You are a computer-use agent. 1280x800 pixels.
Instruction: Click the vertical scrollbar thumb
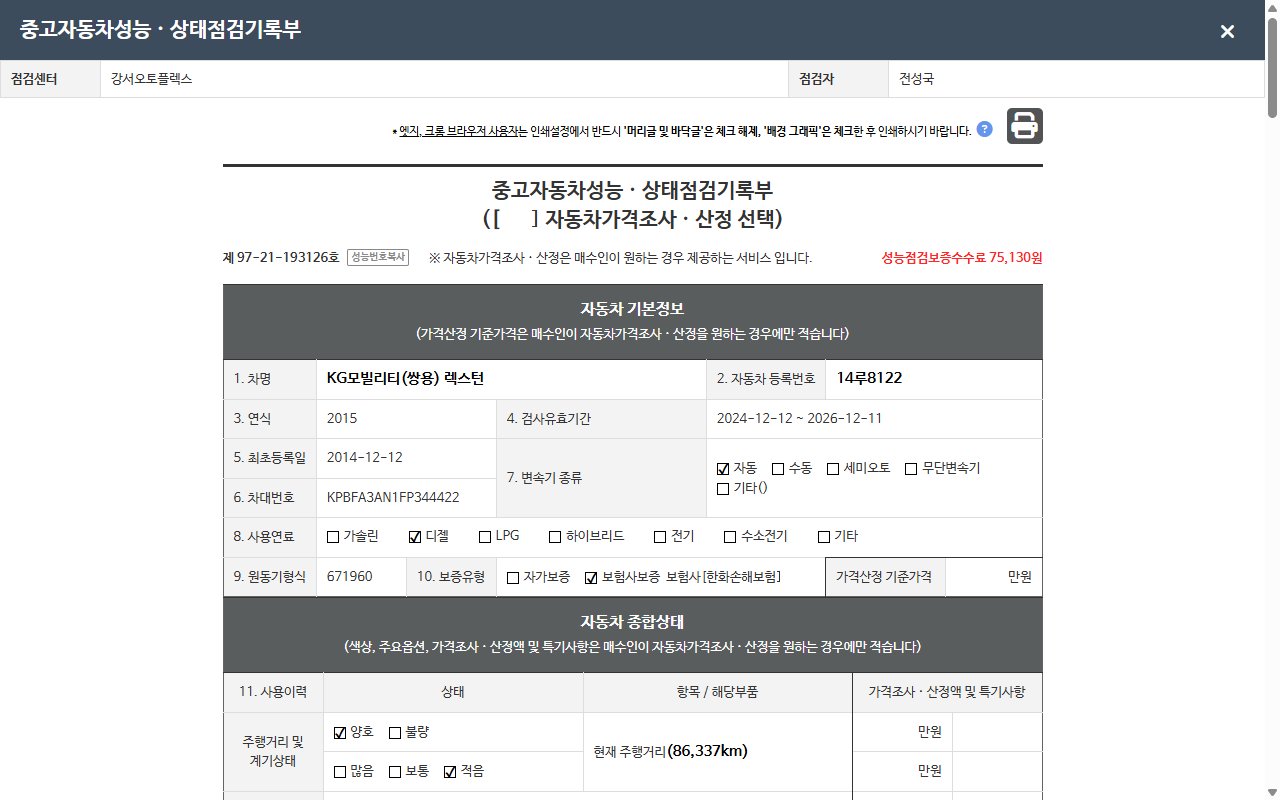(x=1272, y=68)
